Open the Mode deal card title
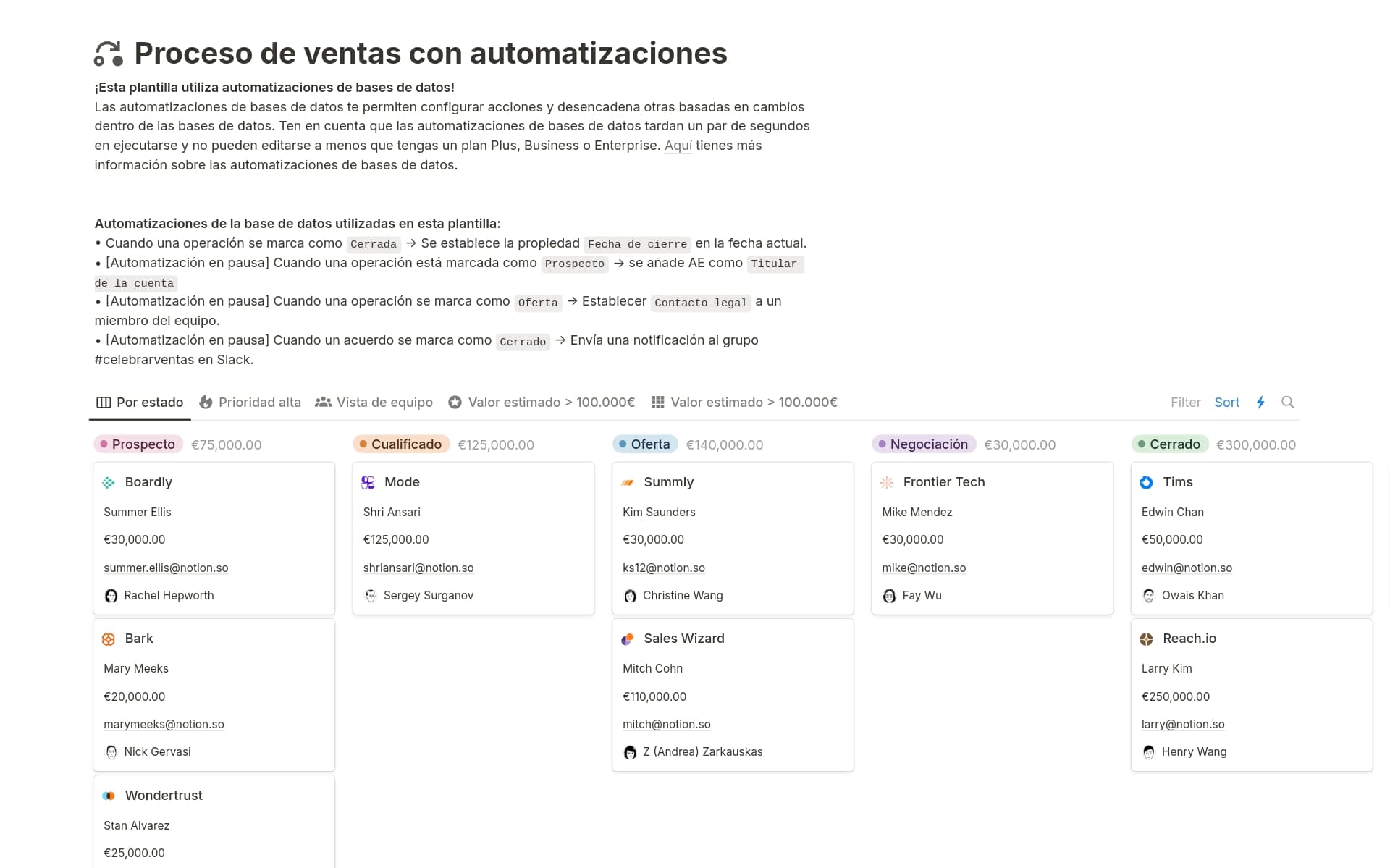Image resolution: width=1390 pixels, height=868 pixels. (x=402, y=482)
